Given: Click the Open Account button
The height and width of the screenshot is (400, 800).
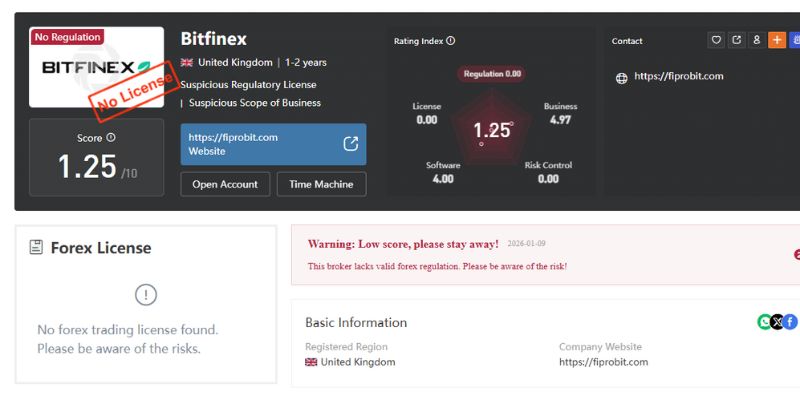Looking at the screenshot, I should tap(225, 184).
